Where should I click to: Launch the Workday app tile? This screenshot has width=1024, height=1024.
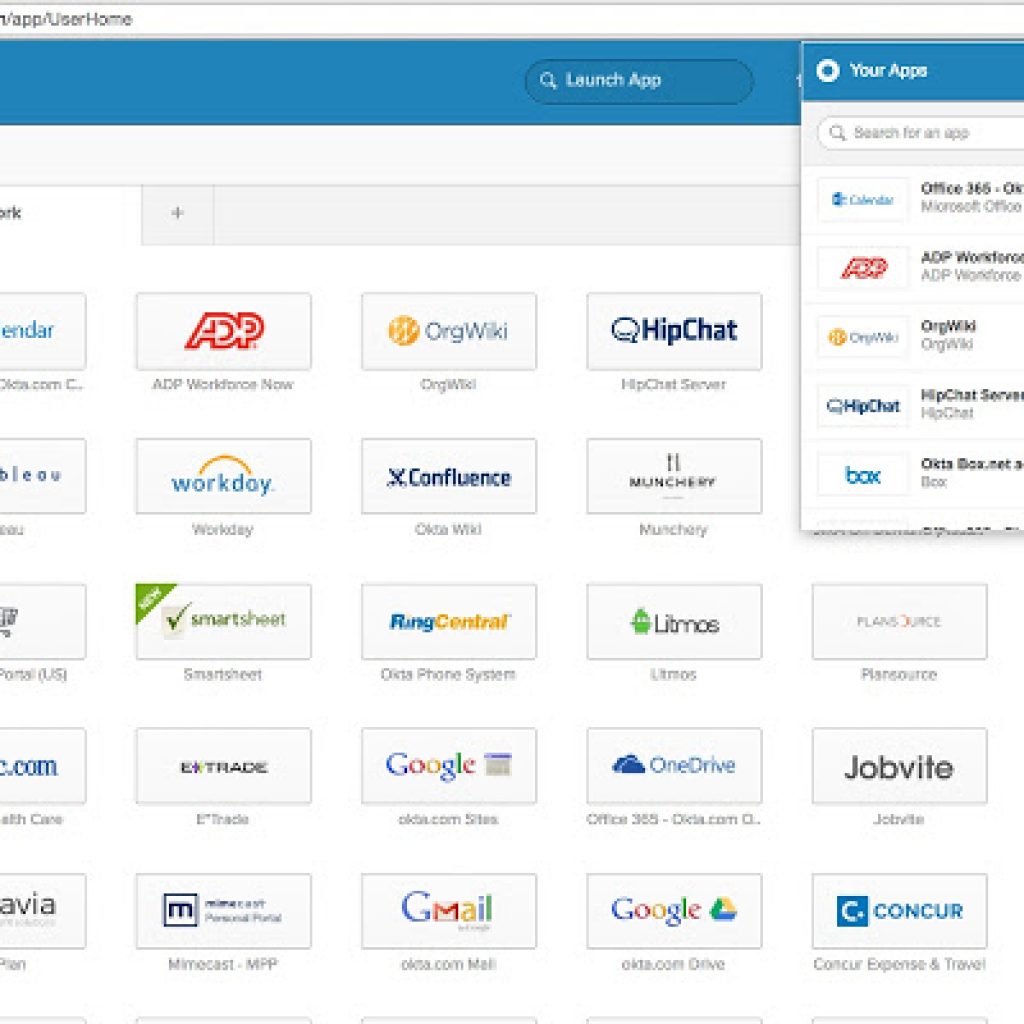coord(223,477)
